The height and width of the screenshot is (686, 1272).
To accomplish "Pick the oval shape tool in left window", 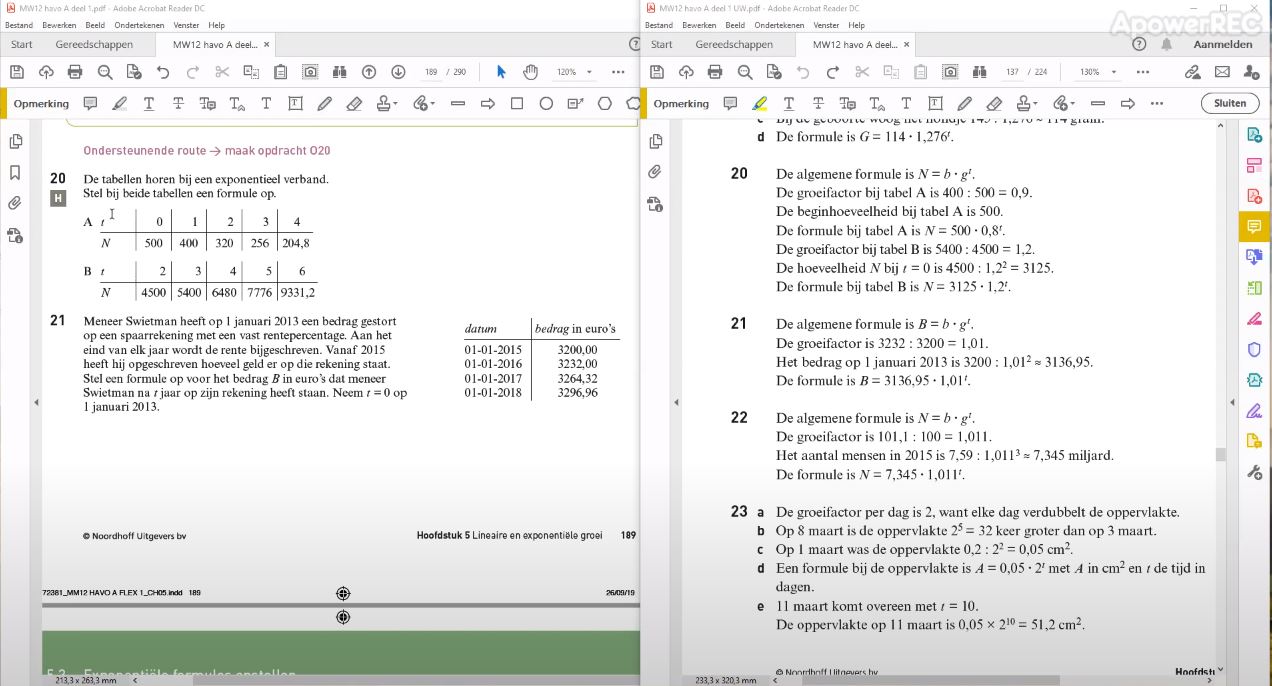I will tap(546, 103).
